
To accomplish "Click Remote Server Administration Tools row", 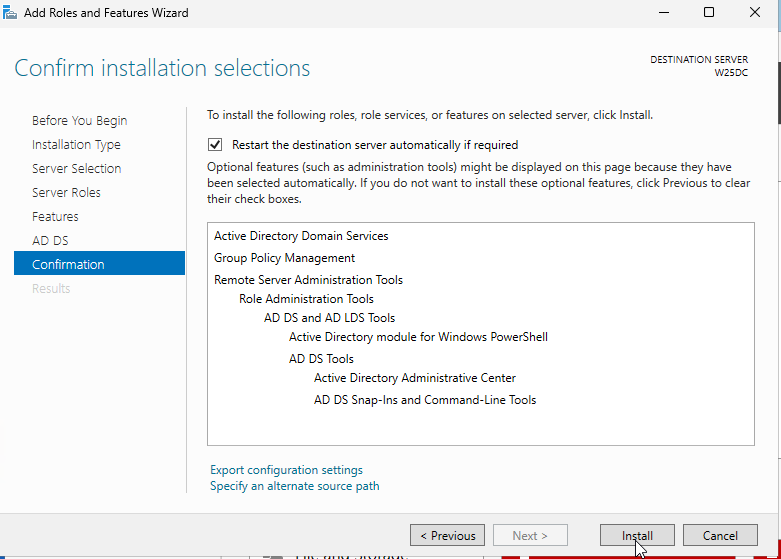I will point(308,280).
